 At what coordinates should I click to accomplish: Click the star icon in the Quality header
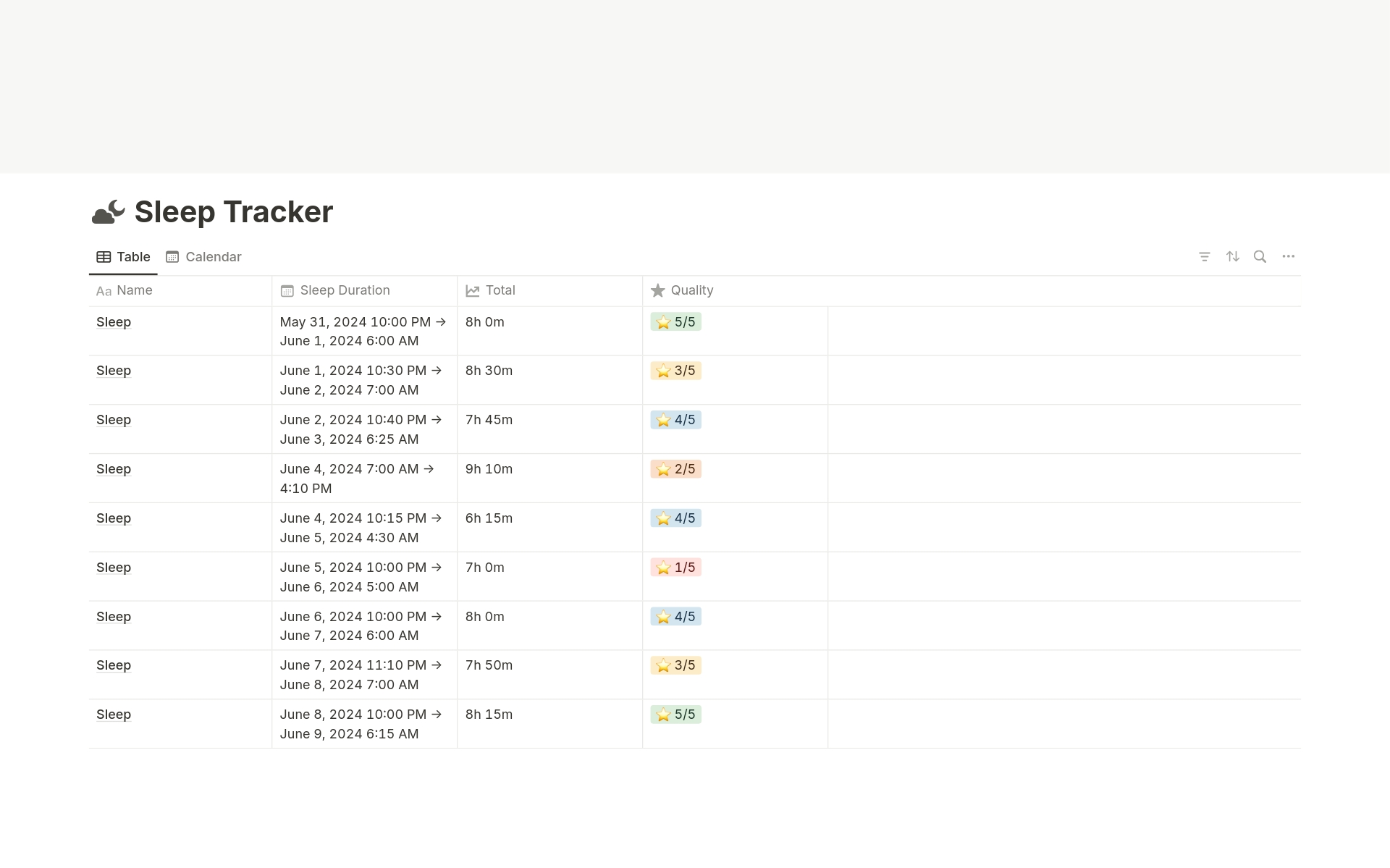(657, 290)
